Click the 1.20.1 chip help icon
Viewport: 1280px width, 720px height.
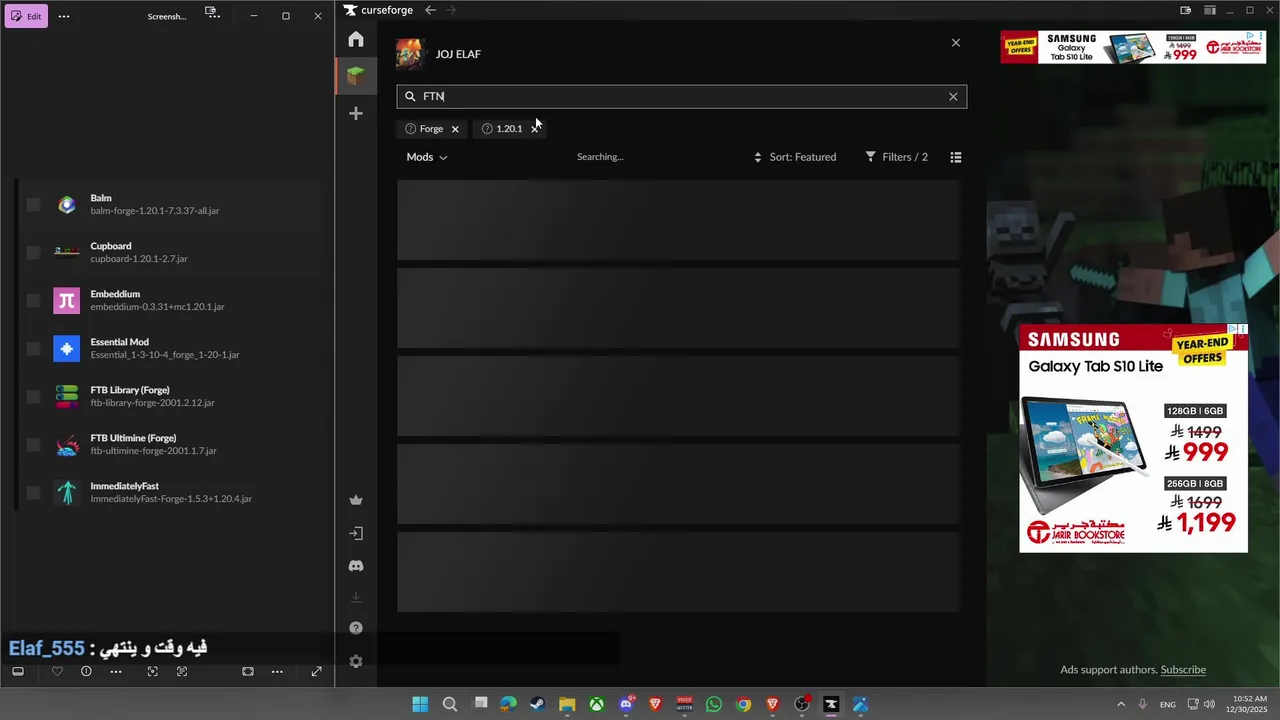pos(487,129)
